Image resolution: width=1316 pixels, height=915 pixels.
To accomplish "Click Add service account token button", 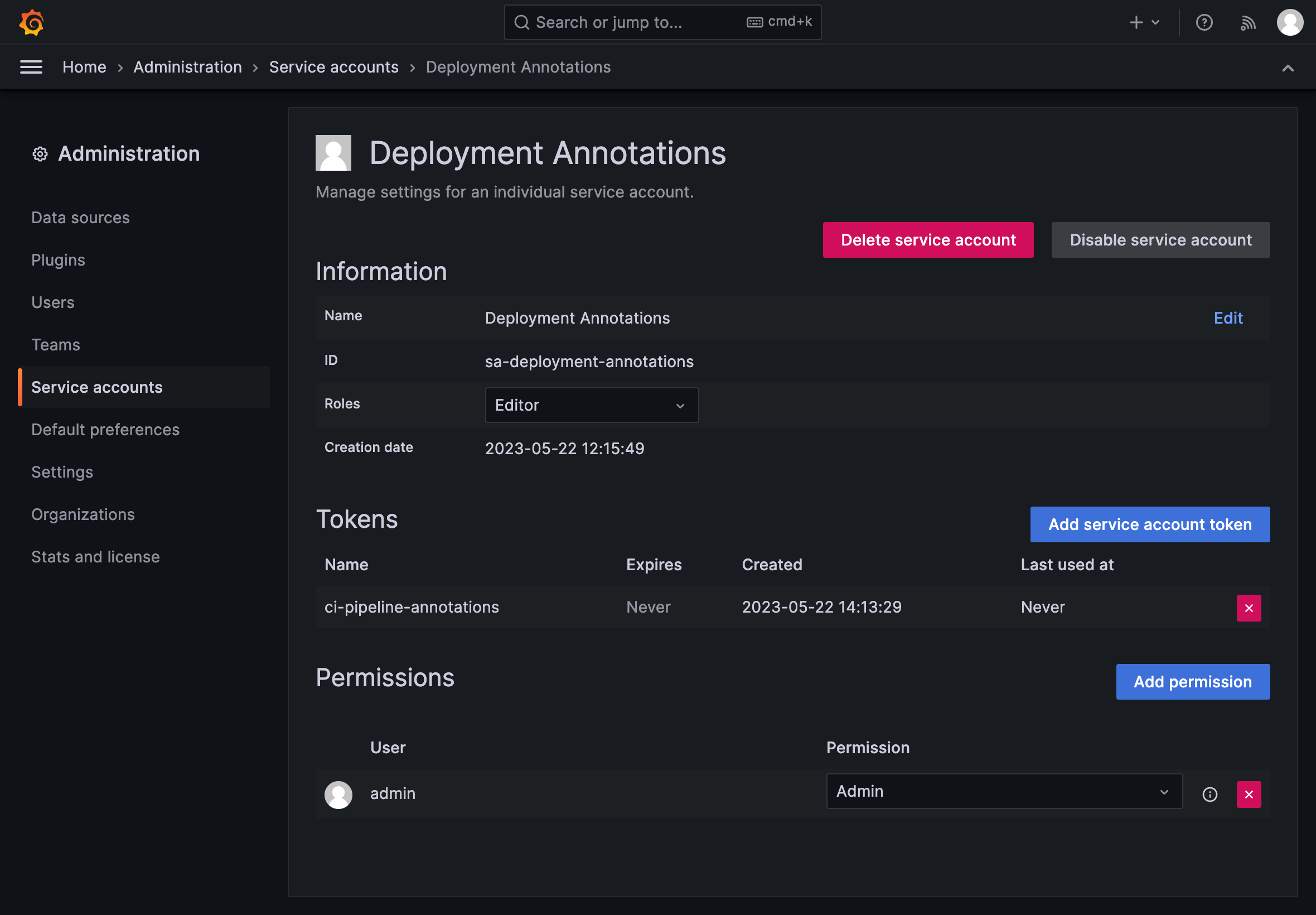I will pyautogui.click(x=1149, y=524).
